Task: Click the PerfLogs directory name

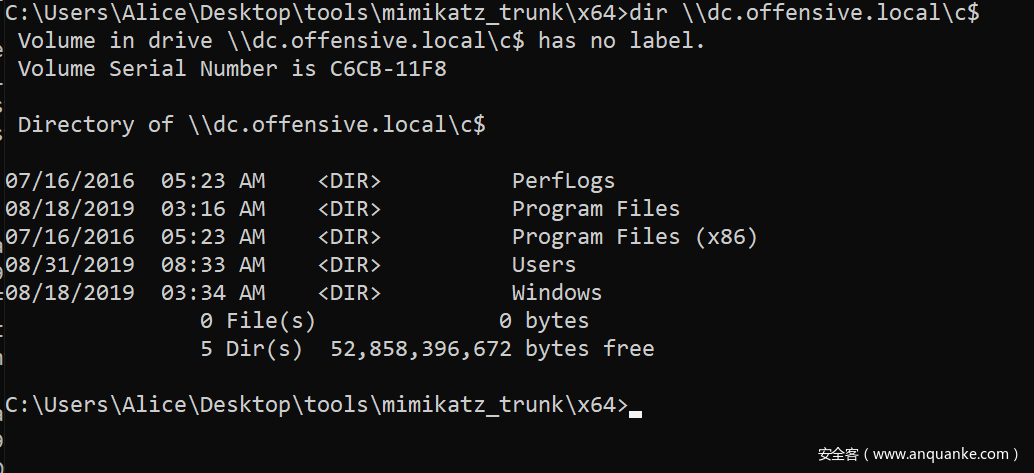Action: click(x=563, y=181)
